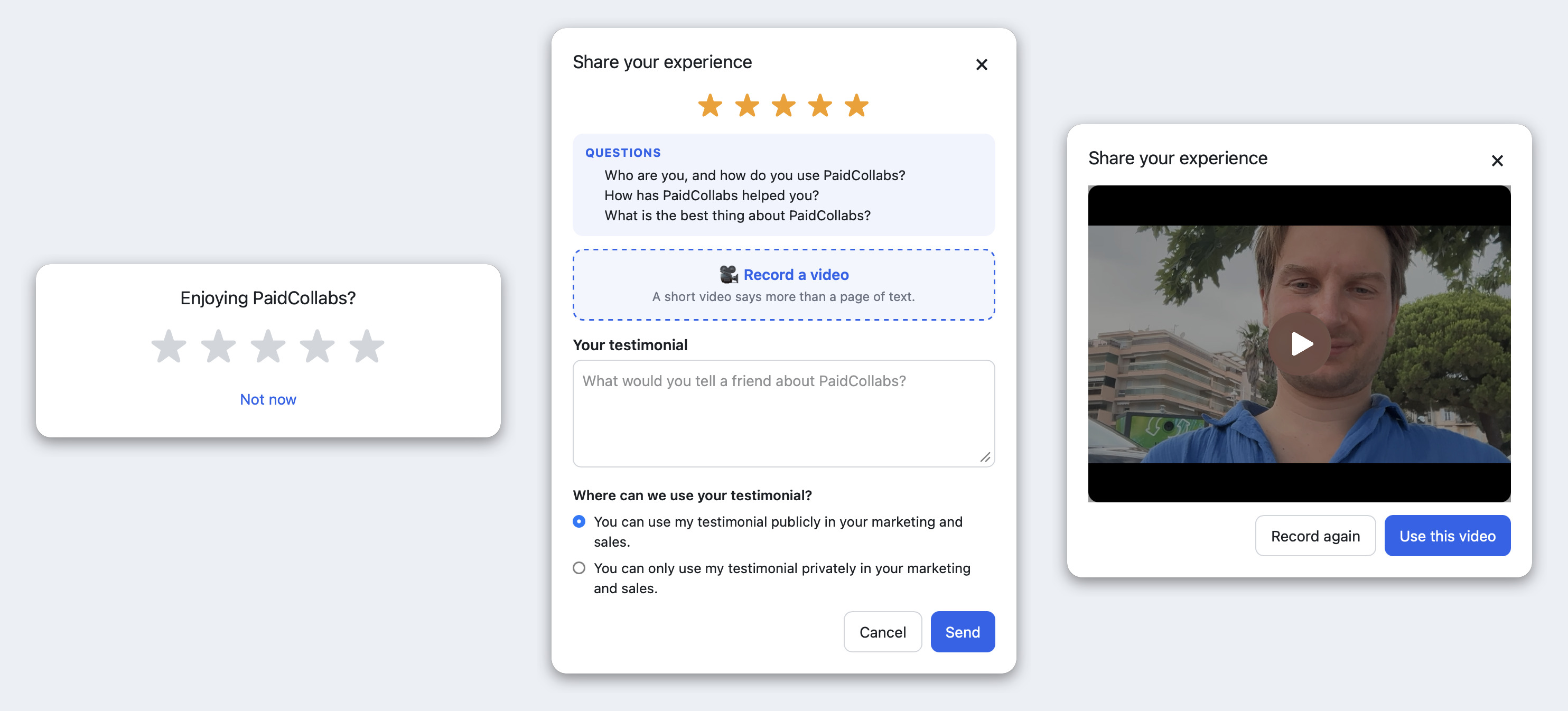Screen dimensions: 1568x711
Task: Click question 'How has PaidCollabs helped you?'
Action: coord(712,195)
